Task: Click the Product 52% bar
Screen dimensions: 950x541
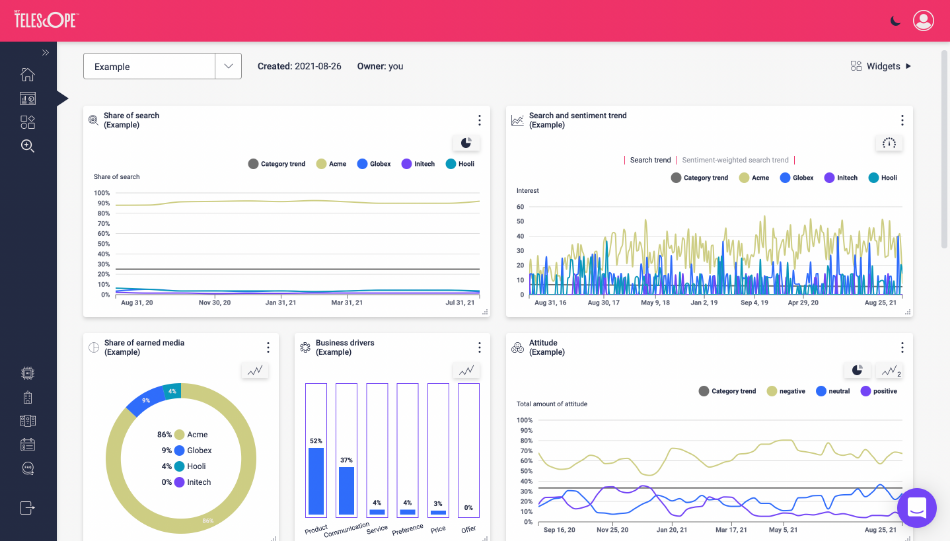Action: (316, 481)
